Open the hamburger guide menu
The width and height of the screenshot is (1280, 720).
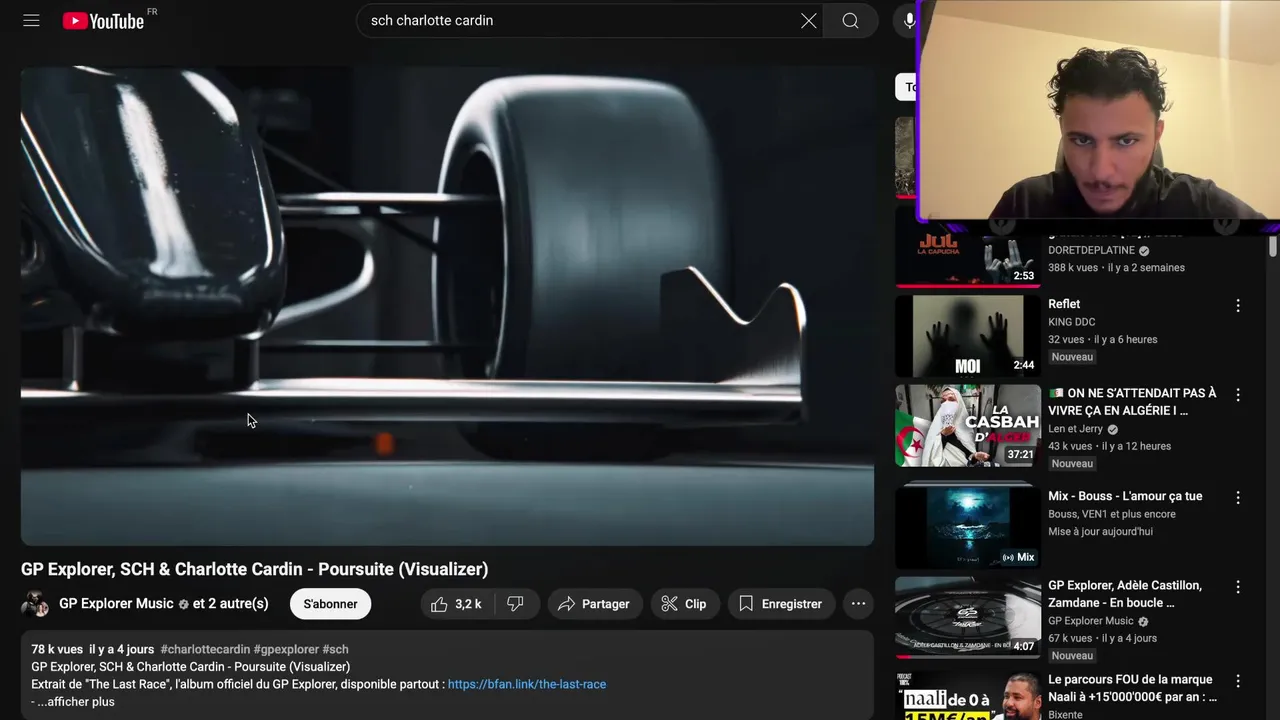(31, 20)
